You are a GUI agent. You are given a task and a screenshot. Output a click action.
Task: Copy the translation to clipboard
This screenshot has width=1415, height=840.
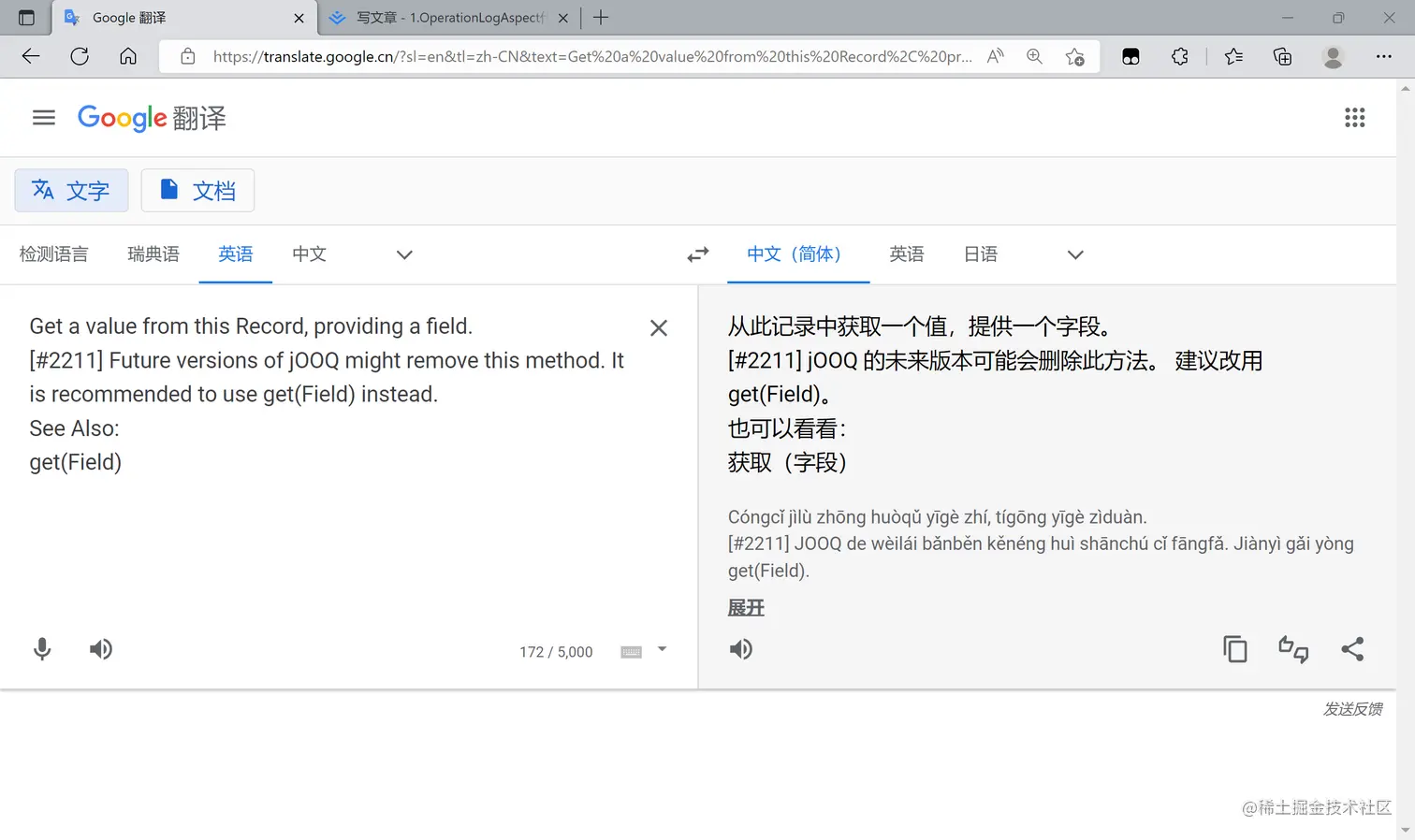pyautogui.click(x=1235, y=649)
